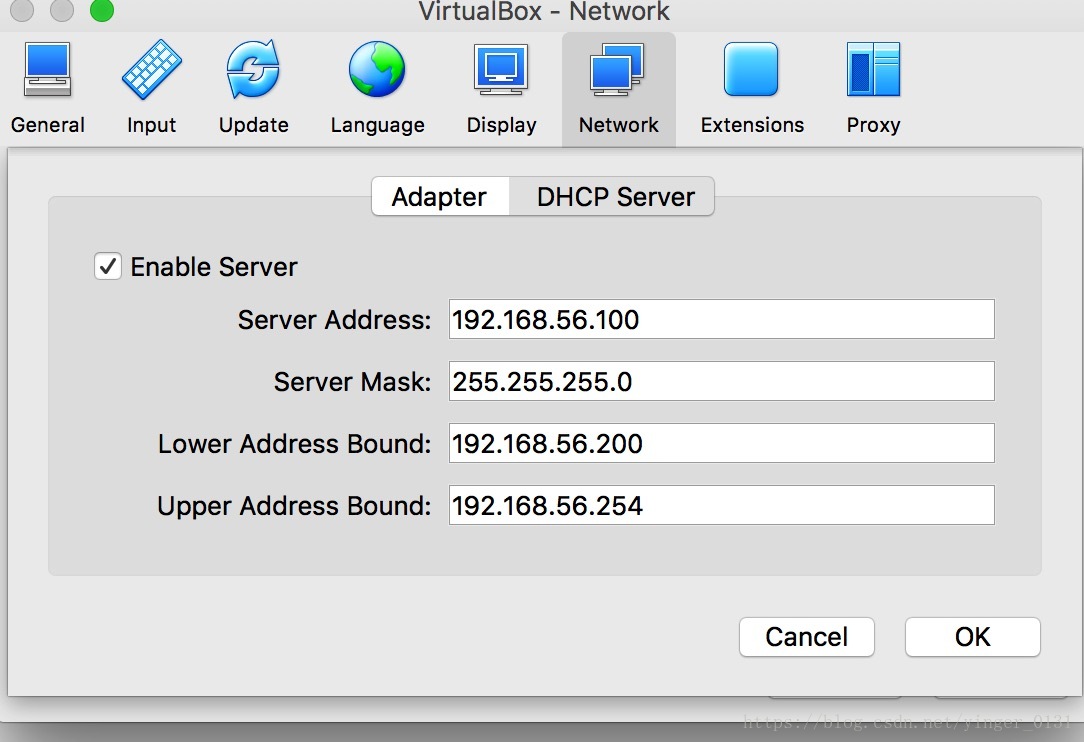Open the Language globe icon
The image size is (1084, 742).
pos(377,69)
